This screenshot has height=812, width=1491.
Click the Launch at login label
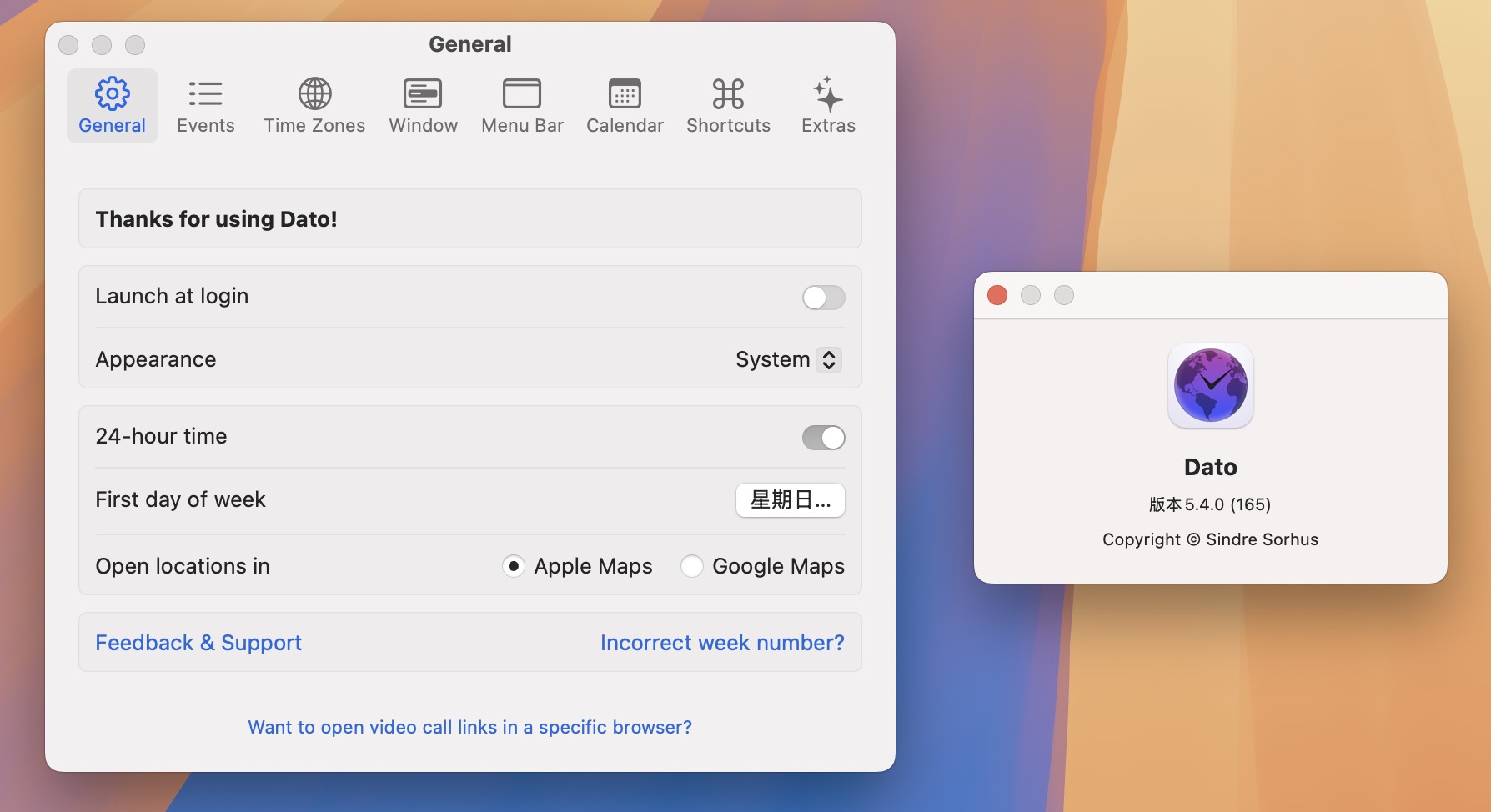[172, 296]
